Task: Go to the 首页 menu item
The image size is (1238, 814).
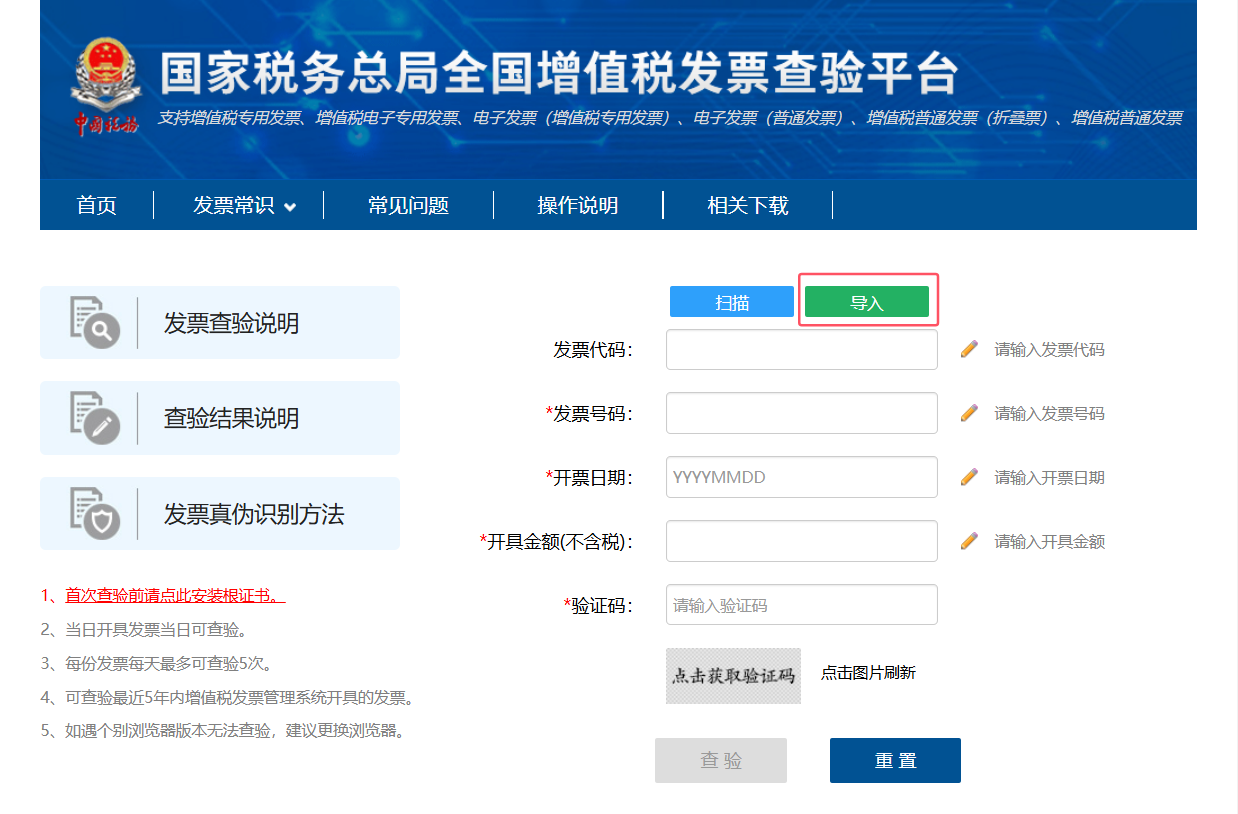Action: click(x=97, y=205)
